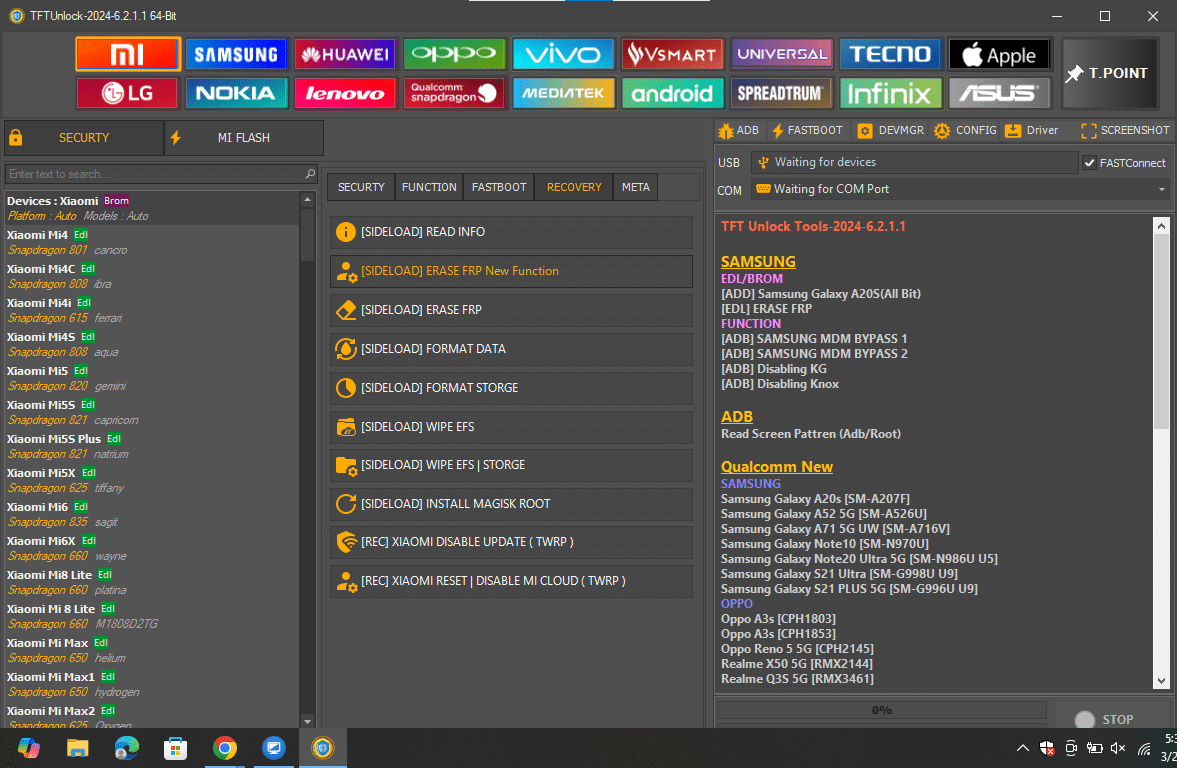This screenshot has width=1177, height=768.
Task: Run SIDELOAD ERASE FRP New Function
Action: pyautogui.click(x=511, y=271)
